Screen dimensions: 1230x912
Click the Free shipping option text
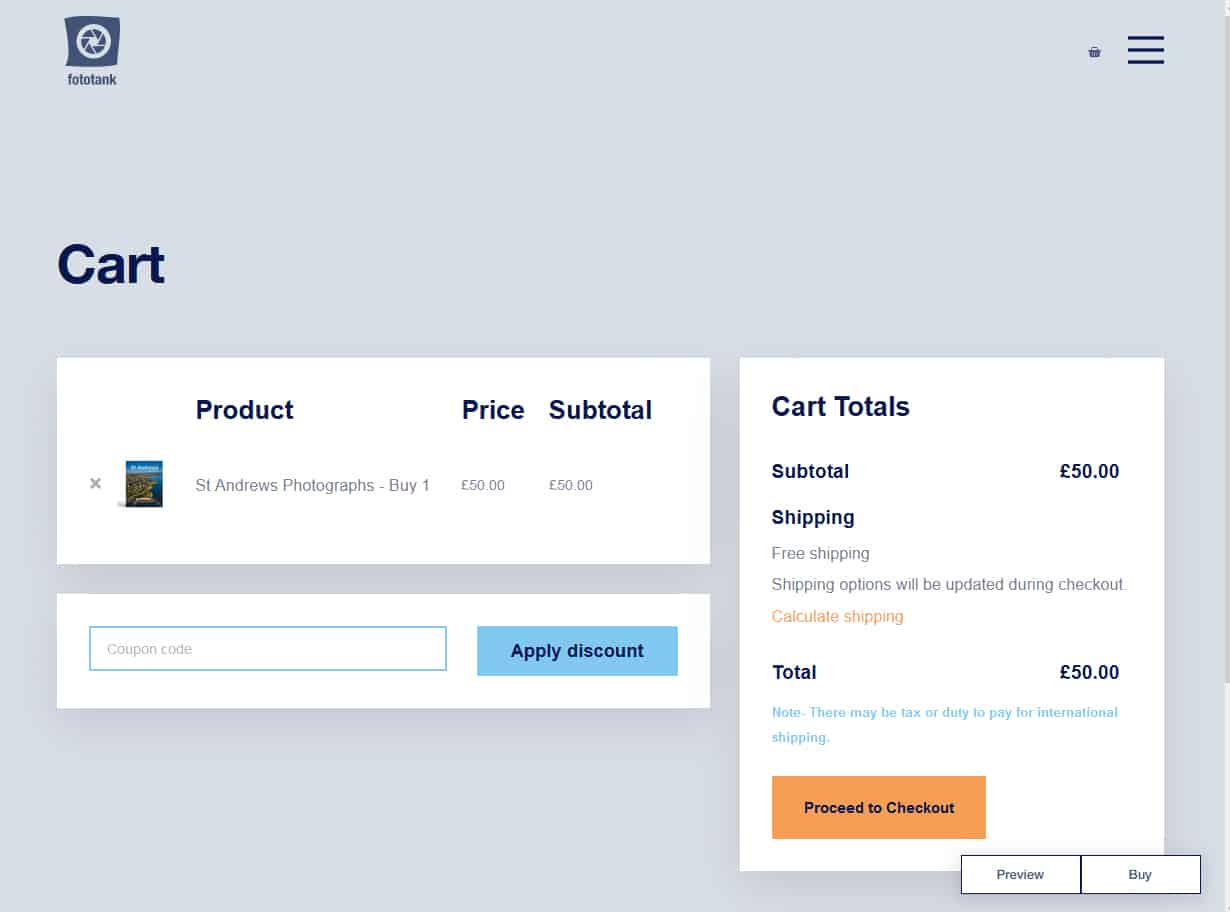(x=820, y=553)
